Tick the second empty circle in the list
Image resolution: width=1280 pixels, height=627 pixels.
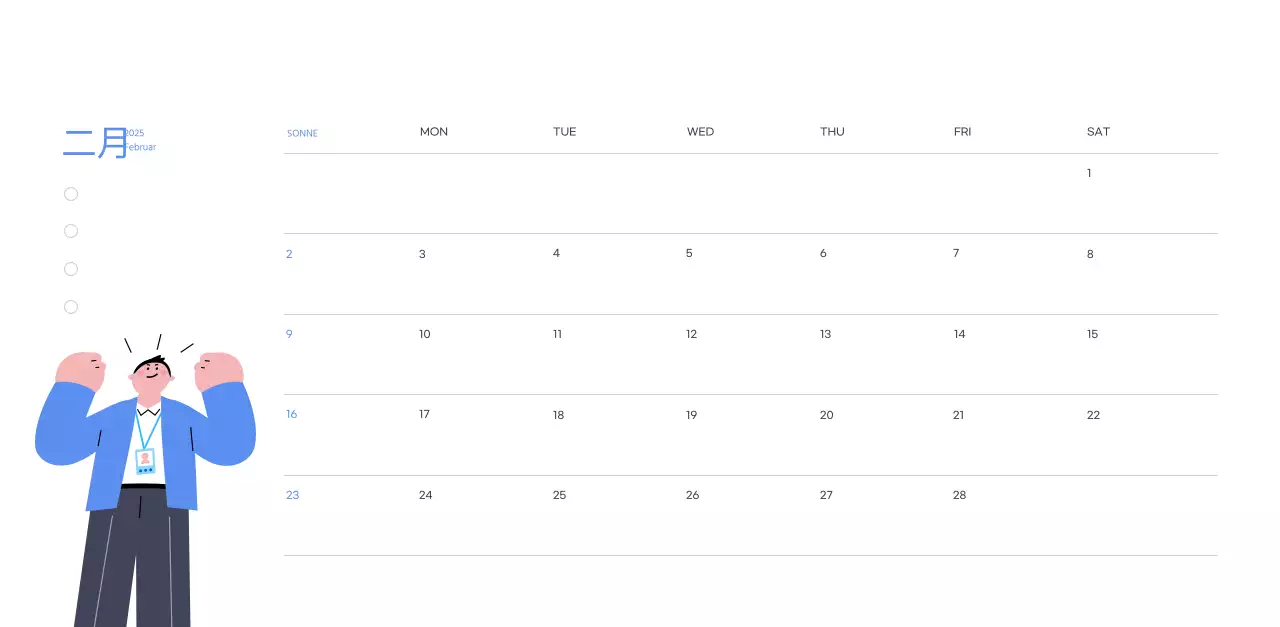pos(71,231)
